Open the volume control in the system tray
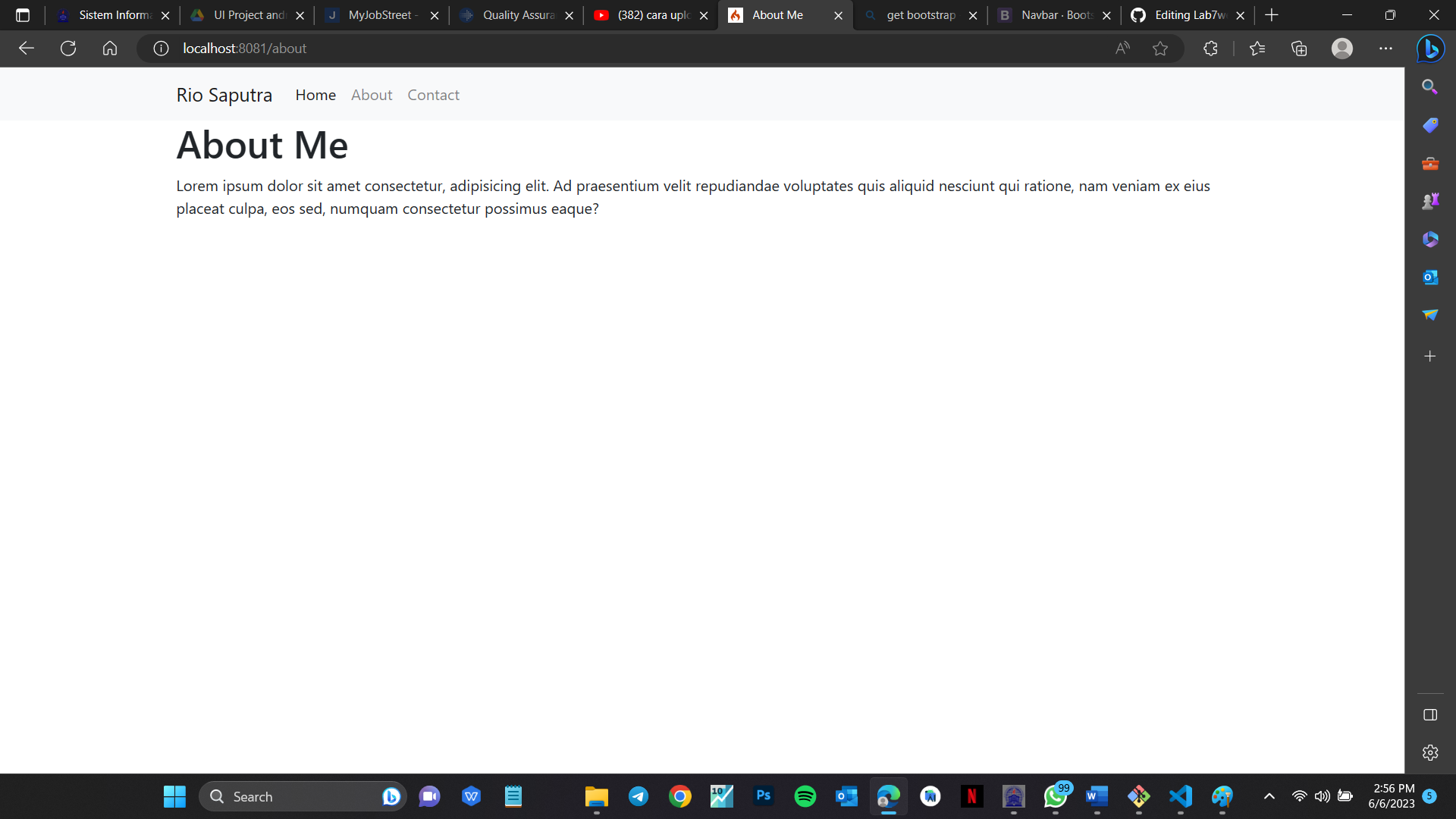The image size is (1456, 819). click(x=1323, y=796)
